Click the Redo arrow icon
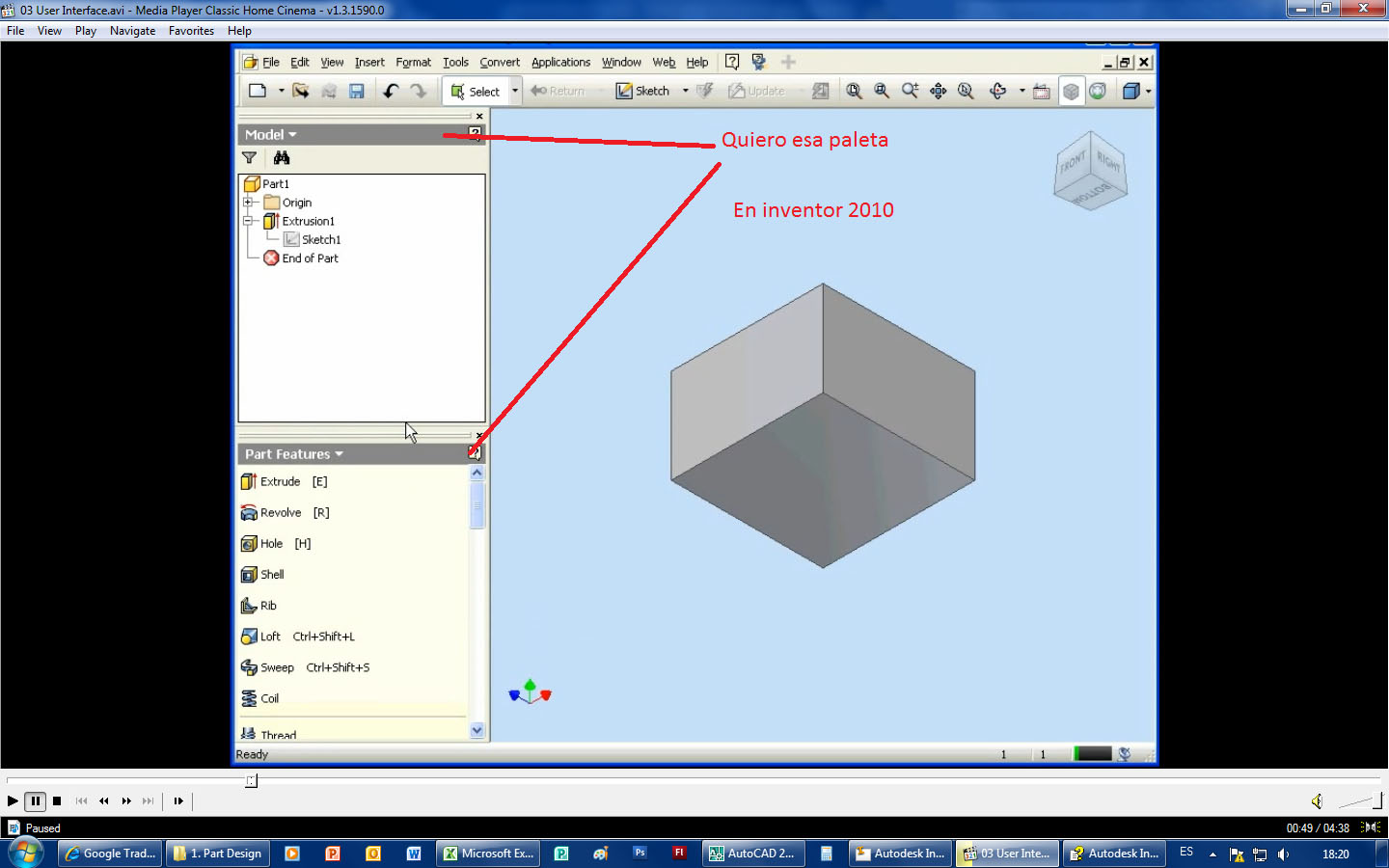This screenshot has height=868, width=1389. 419,91
